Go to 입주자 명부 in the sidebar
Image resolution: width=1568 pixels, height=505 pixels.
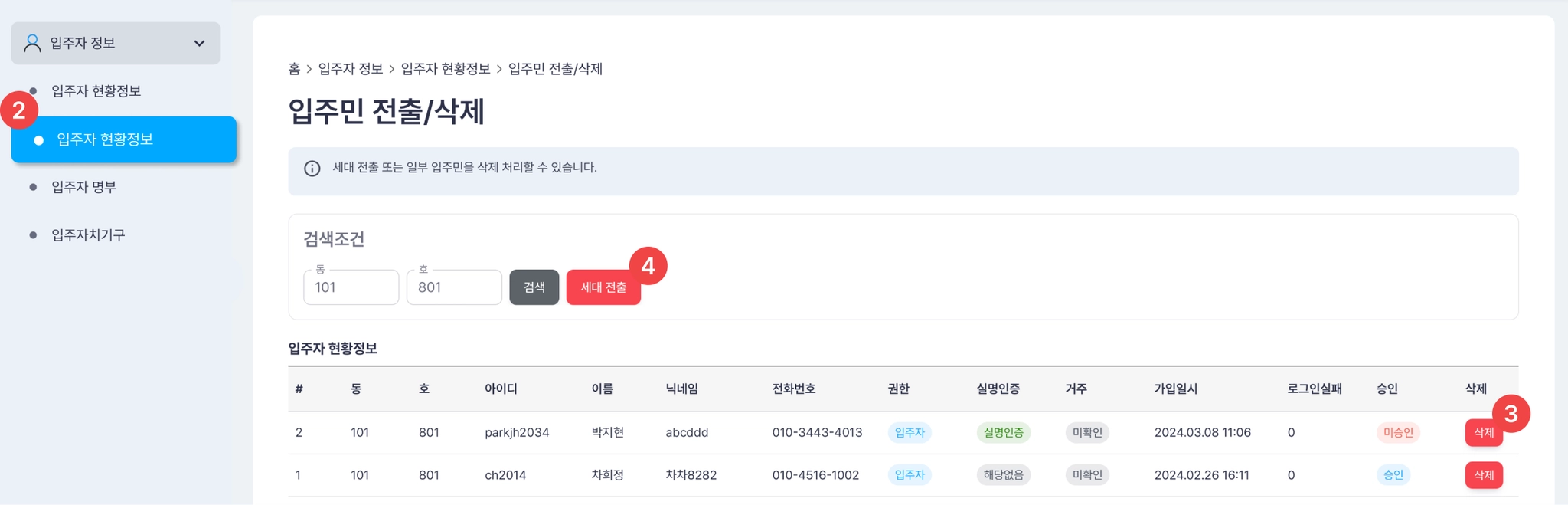pyautogui.click(x=83, y=187)
